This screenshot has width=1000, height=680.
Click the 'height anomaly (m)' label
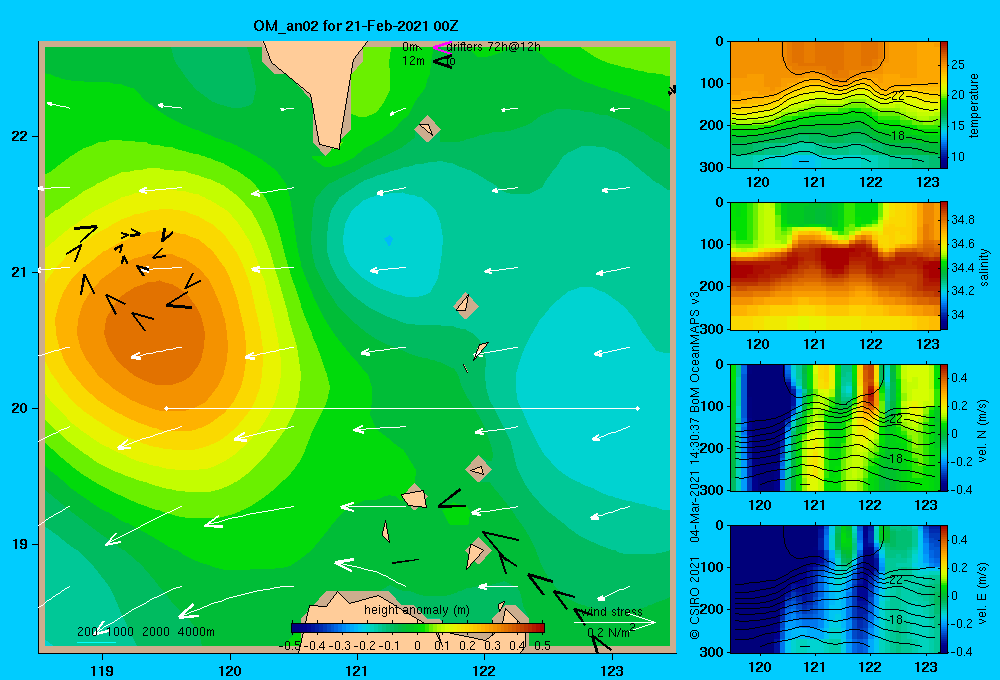(x=417, y=610)
